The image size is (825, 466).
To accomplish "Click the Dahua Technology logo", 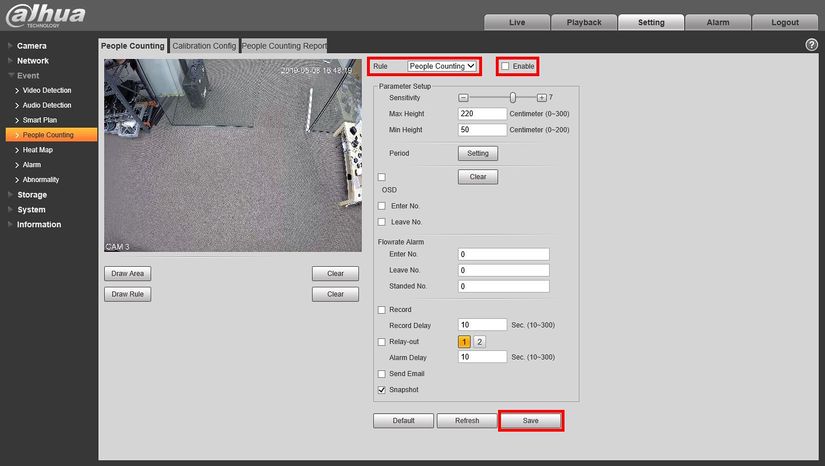I will pos(45,15).
